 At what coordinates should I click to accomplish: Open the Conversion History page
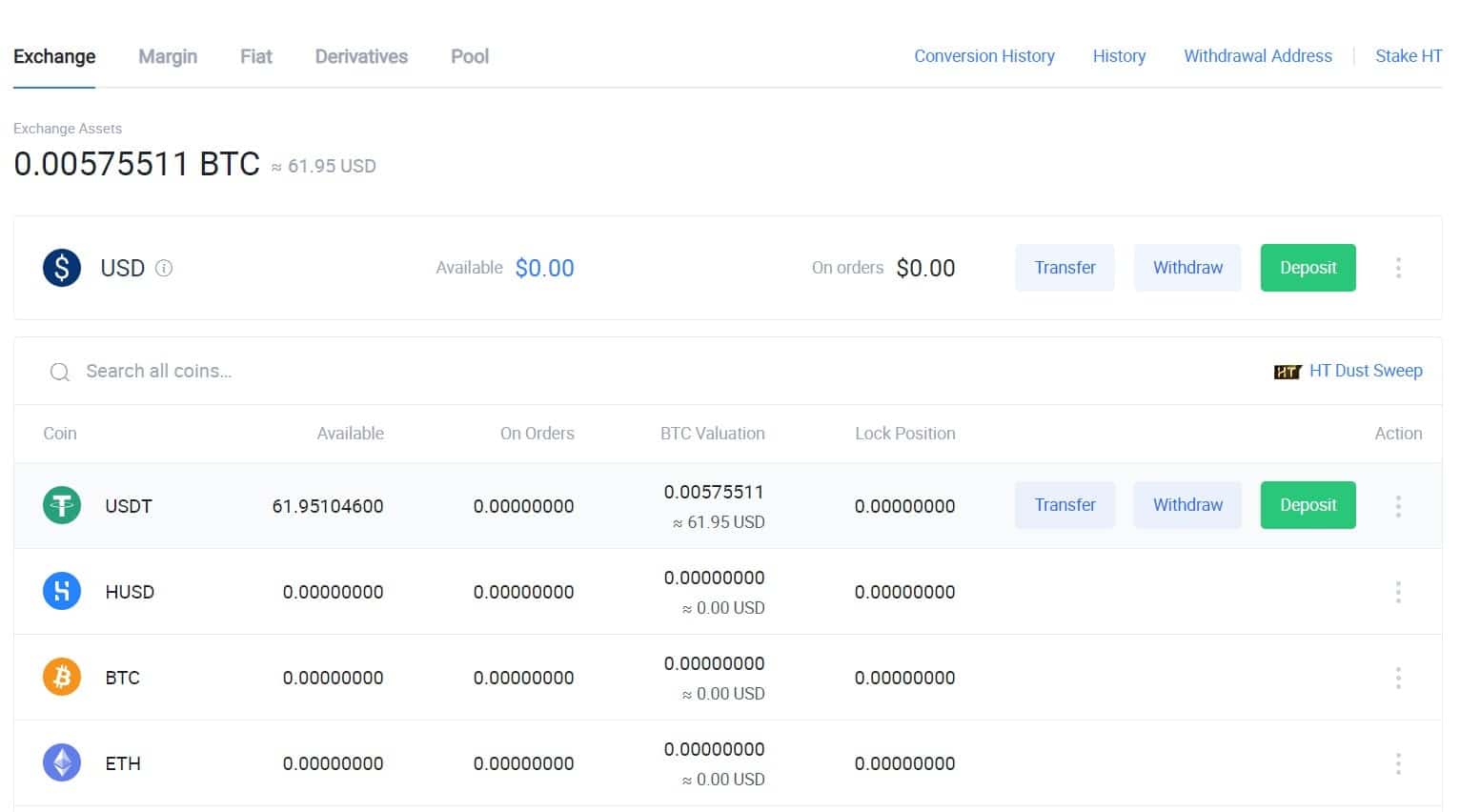pyautogui.click(x=983, y=56)
